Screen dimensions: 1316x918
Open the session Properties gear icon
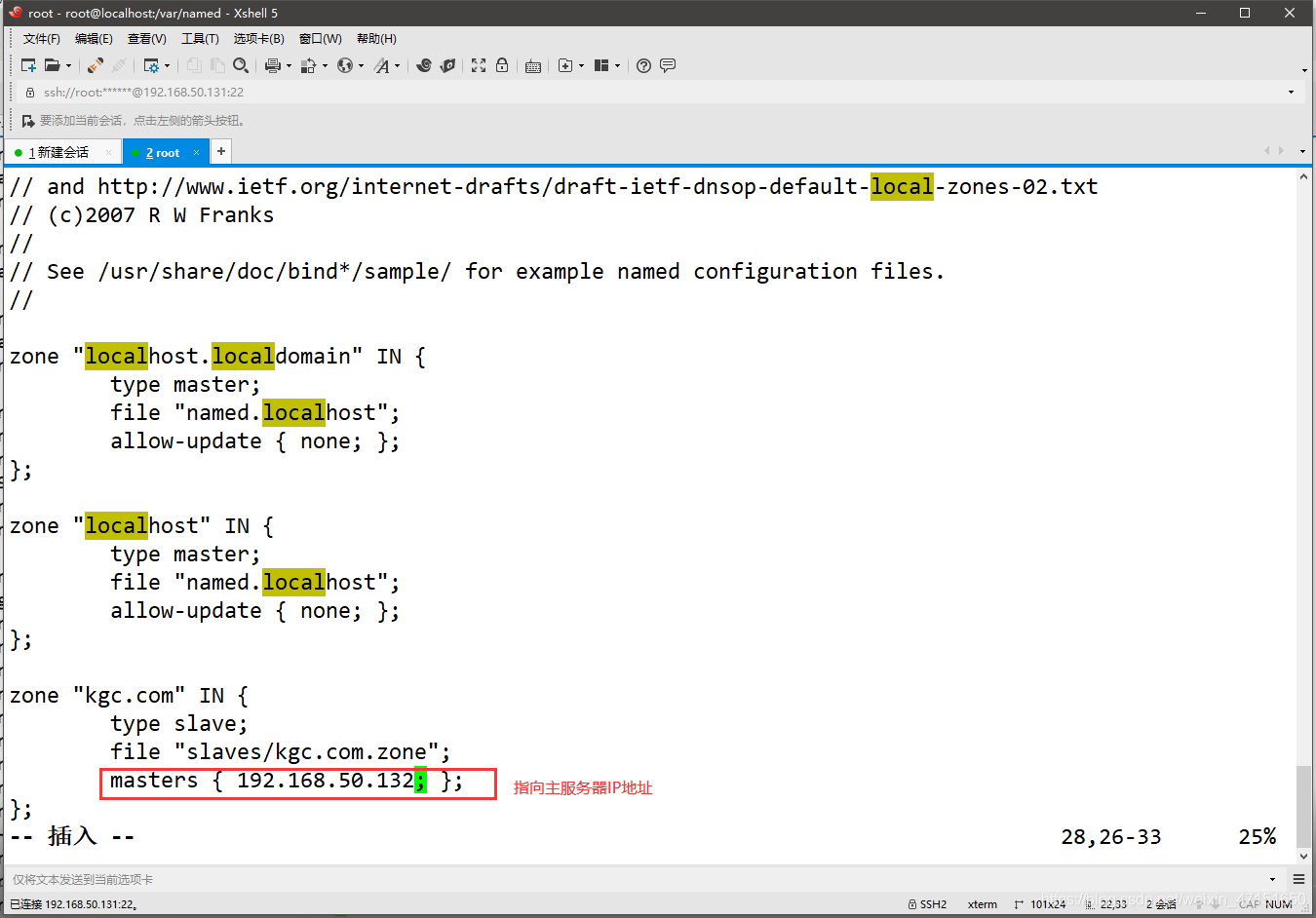click(x=151, y=65)
